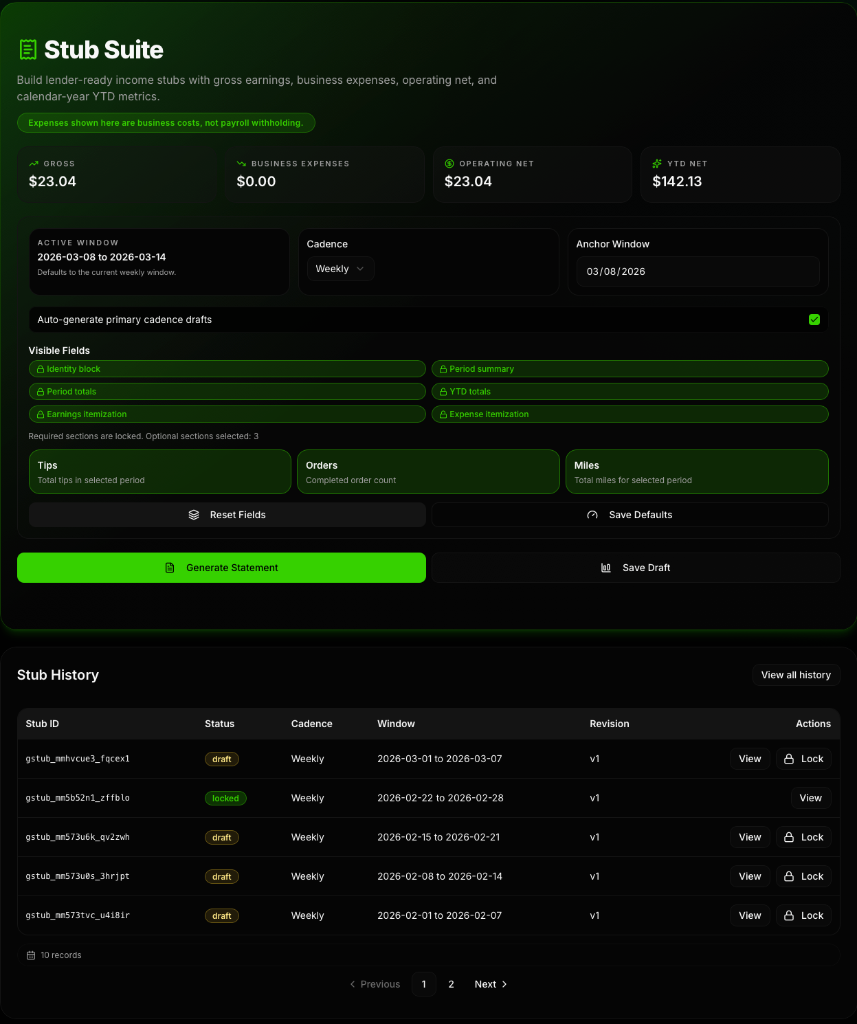Select the Tips field card
This screenshot has width=857, height=1024.
[159, 471]
